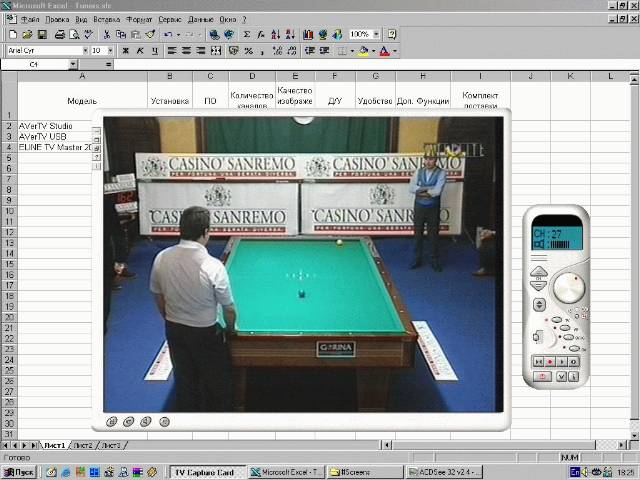The image size is (640, 480).
Task: Click the round jog dial on the remote
Action: tap(569, 288)
